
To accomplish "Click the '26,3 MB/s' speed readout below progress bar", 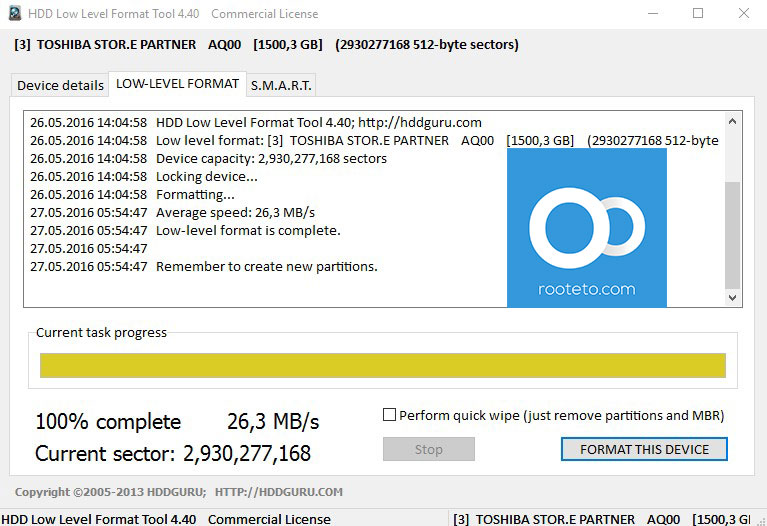I will click(x=273, y=421).
